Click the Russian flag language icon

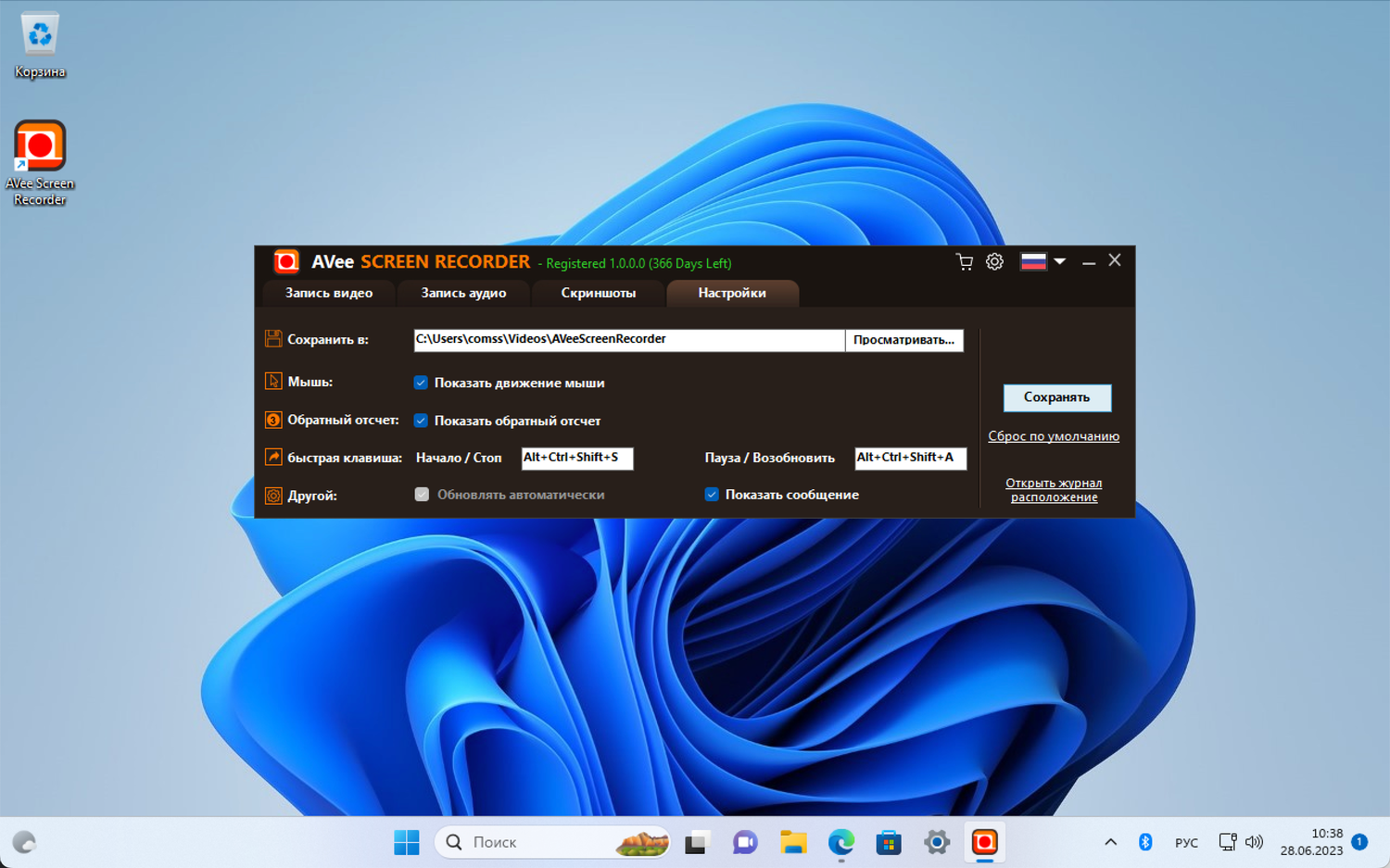click(x=1033, y=262)
